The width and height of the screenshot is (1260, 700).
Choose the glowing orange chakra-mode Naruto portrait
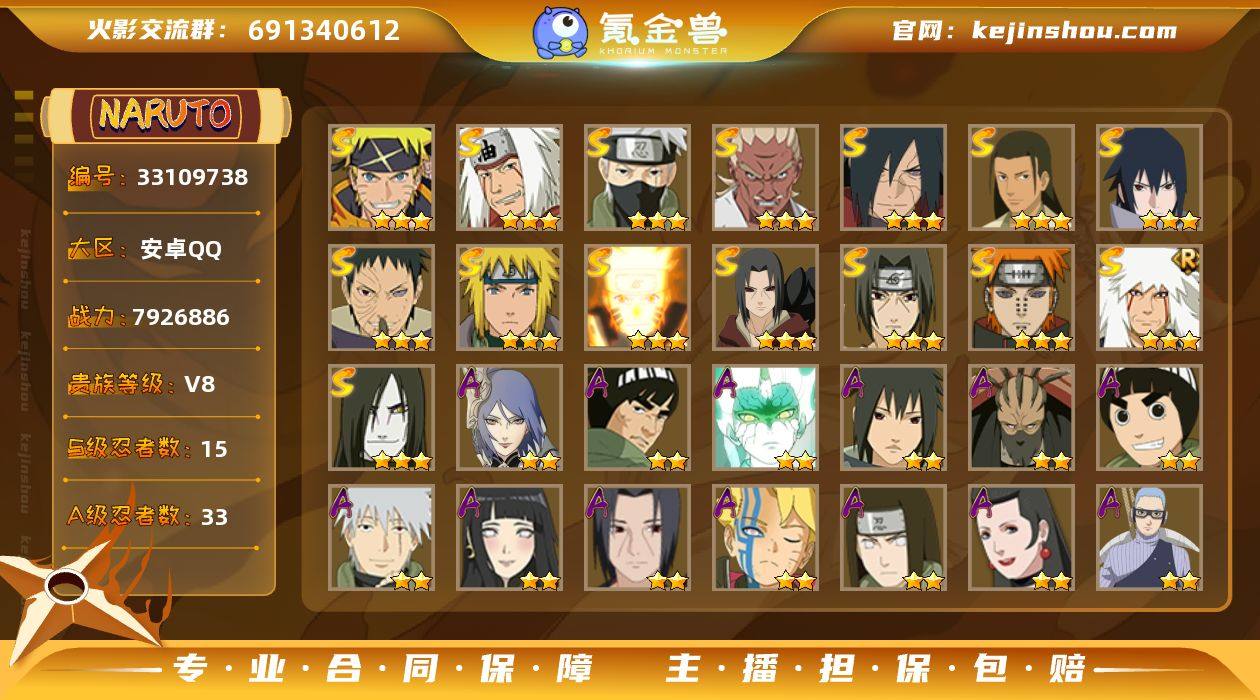[x=637, y=298]
